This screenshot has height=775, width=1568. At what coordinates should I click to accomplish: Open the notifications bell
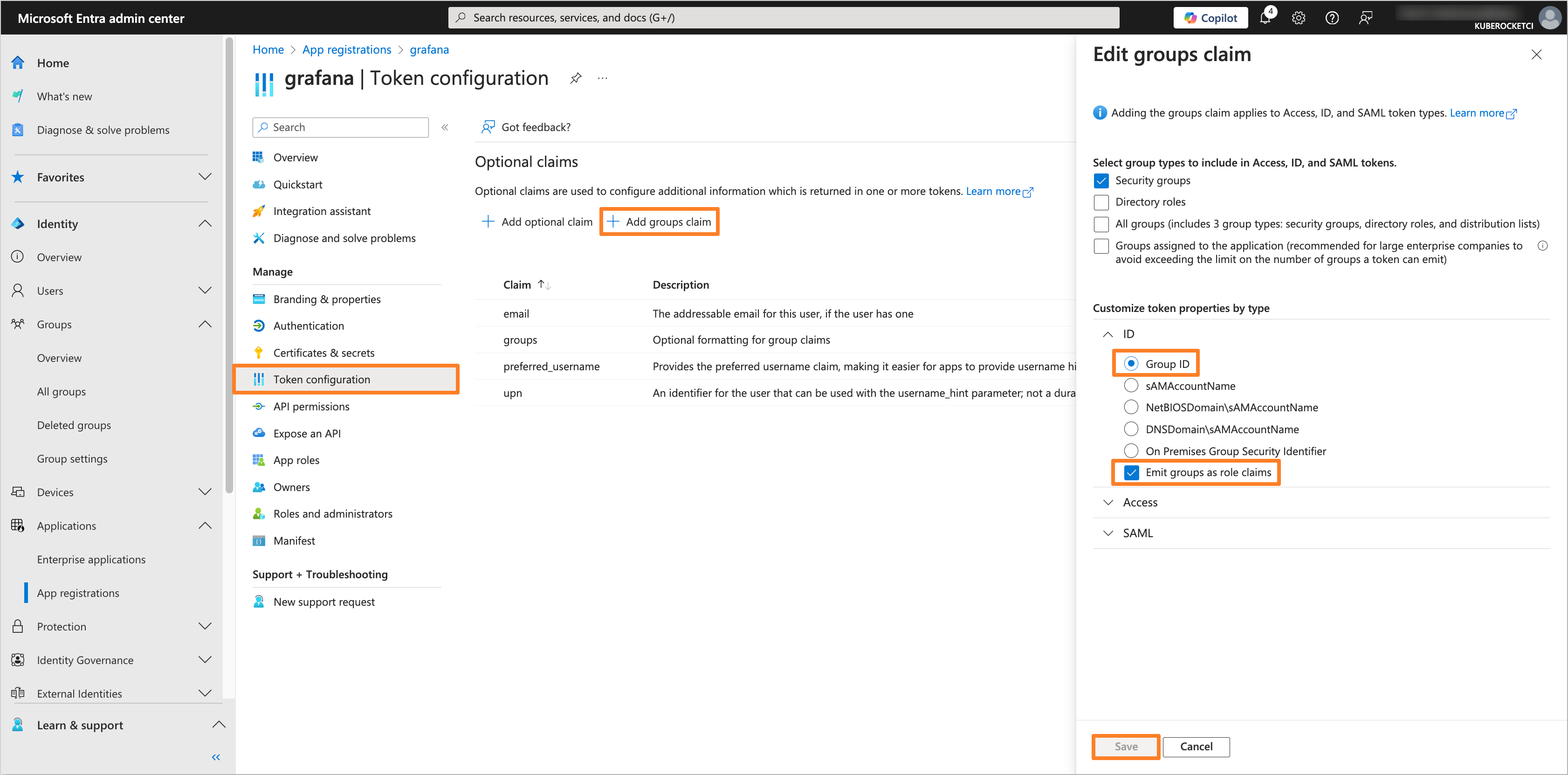point(1265,18)
